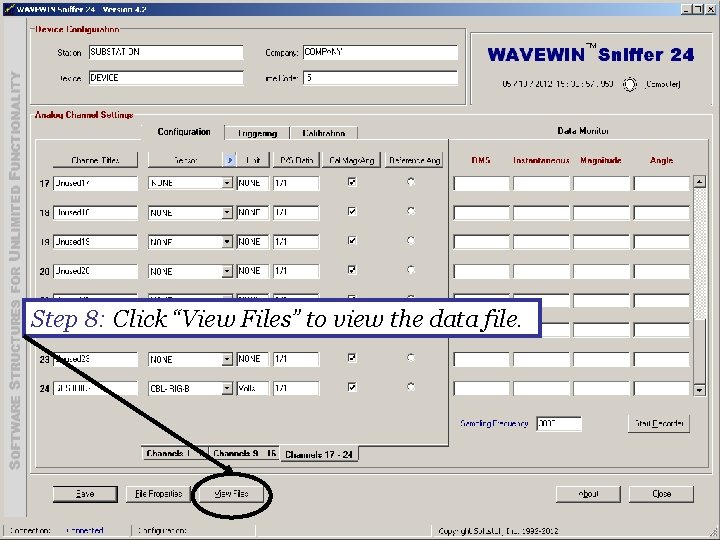
Task: Click the Sensor column header button
Action: tap(186, 160)
